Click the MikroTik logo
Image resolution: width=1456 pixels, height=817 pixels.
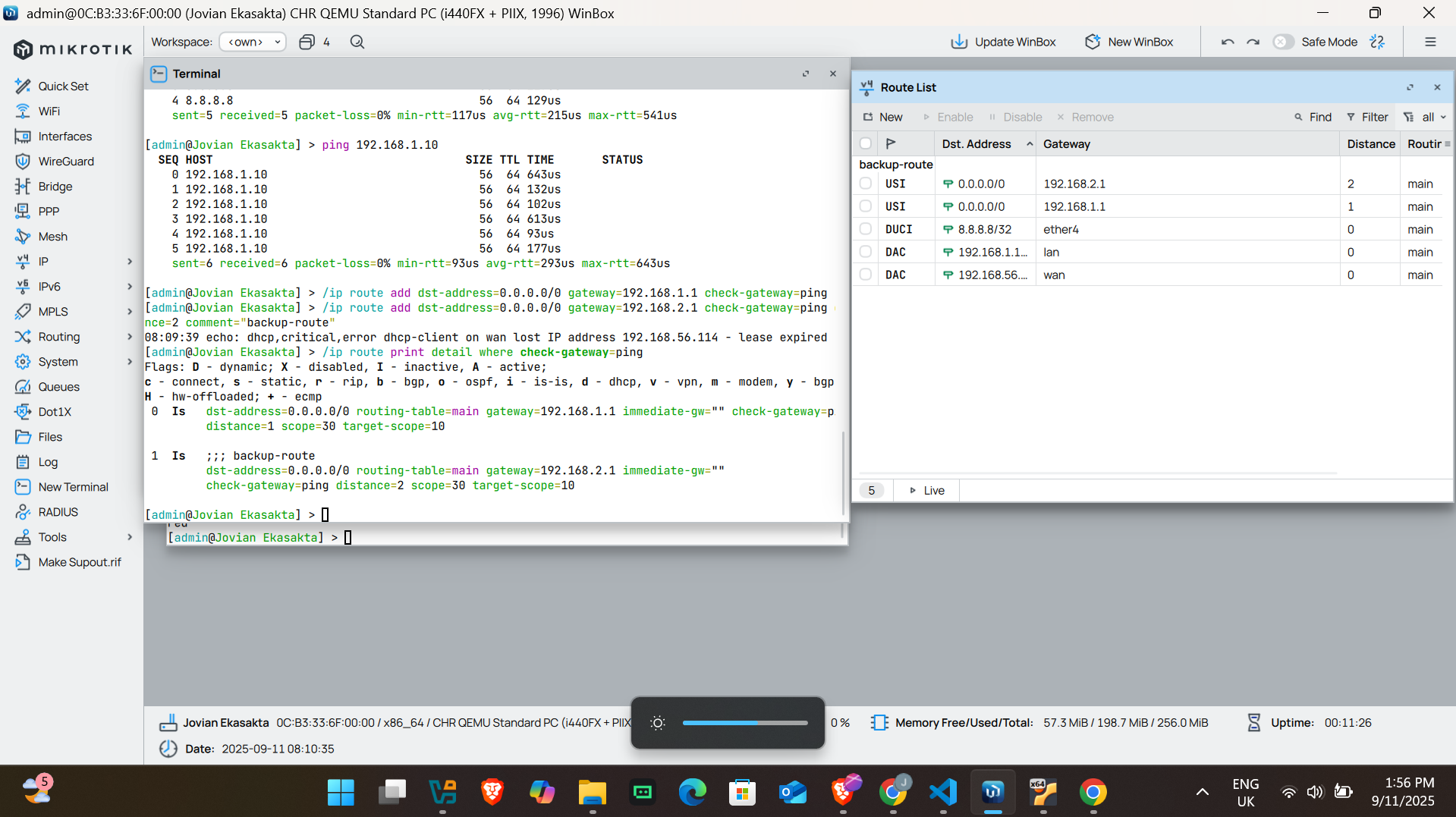pos(73,49)
